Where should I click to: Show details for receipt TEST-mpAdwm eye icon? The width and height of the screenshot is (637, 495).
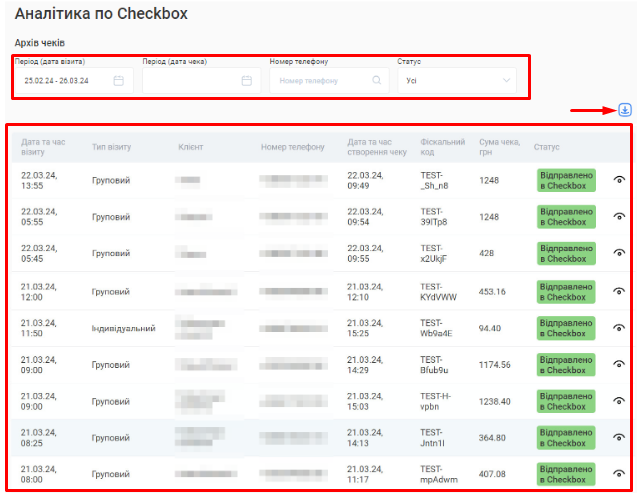pos(619,473)
